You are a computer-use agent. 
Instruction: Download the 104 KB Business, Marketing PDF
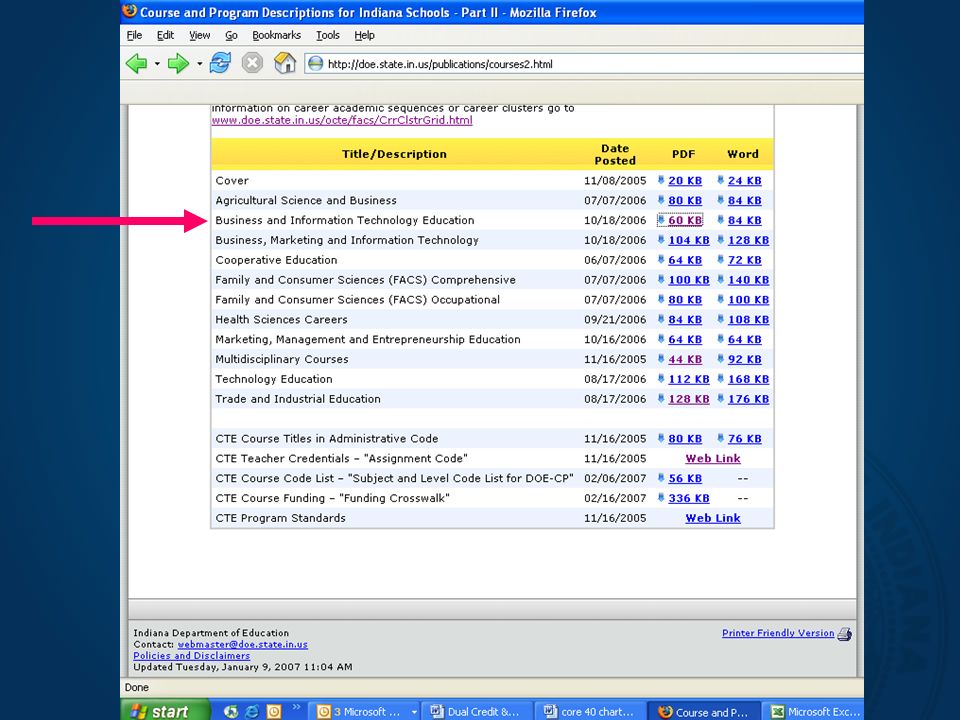point(689,240)
